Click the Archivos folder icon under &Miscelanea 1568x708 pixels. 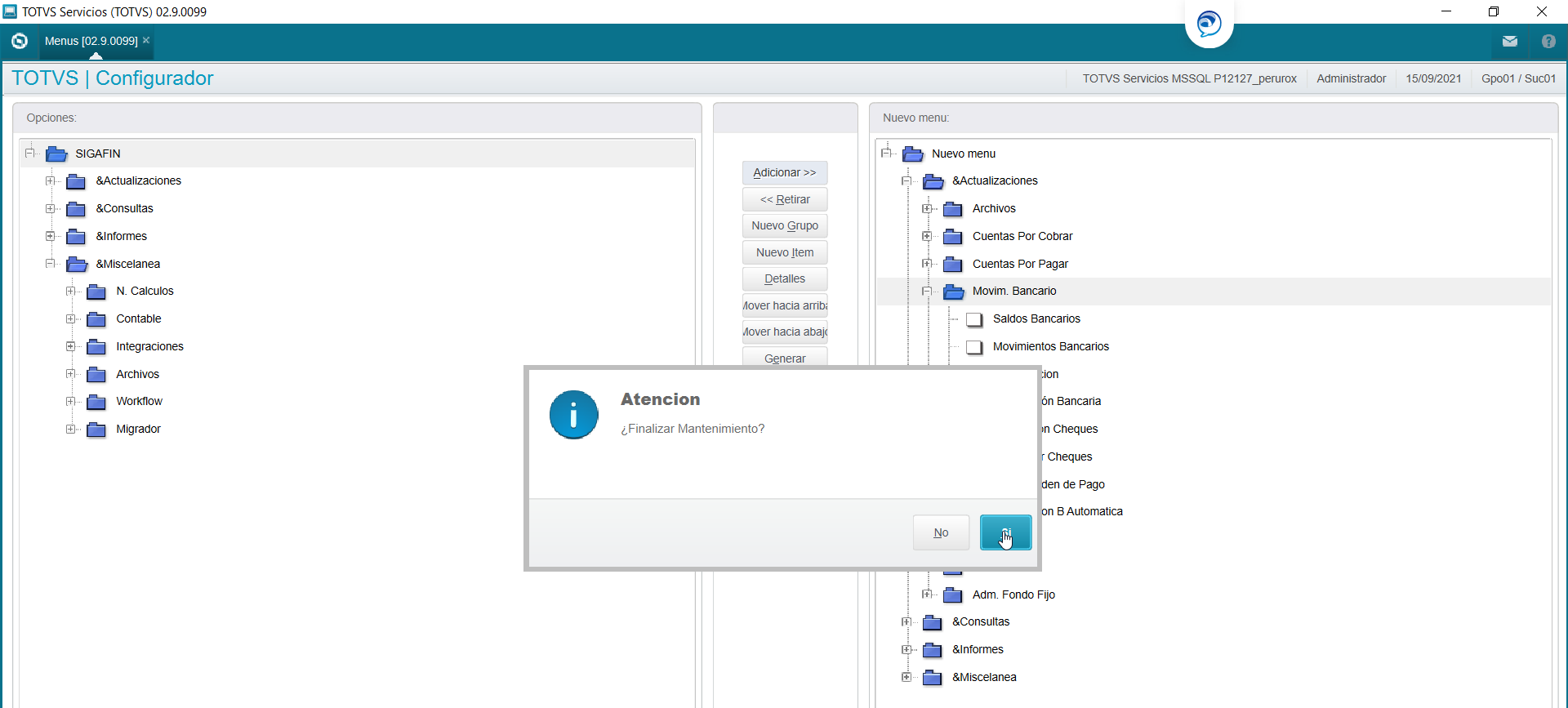tap(96, 375)
